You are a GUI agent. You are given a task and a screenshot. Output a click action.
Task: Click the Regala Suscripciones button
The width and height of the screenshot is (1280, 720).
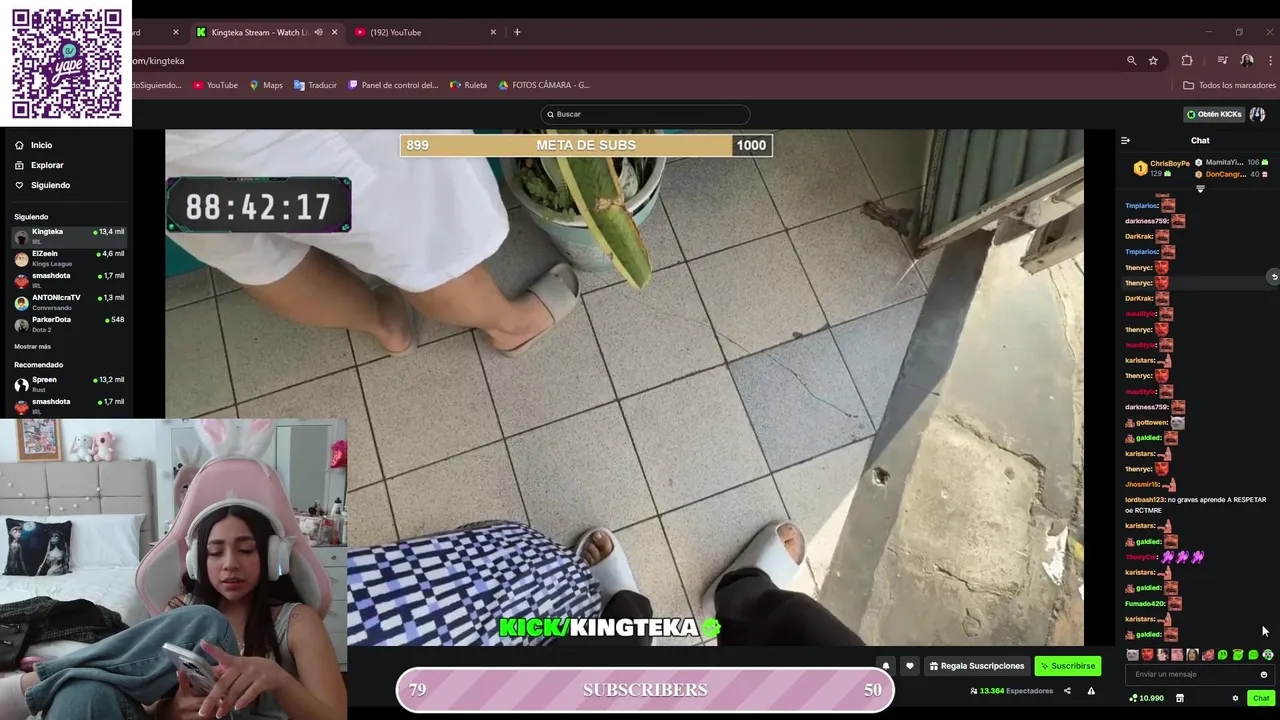pyautogui.click(x=977, y=666)
